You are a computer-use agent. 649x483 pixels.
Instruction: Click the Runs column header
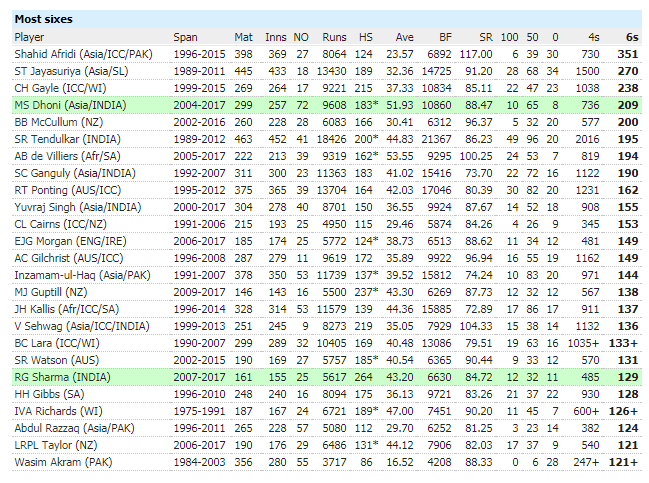(334, 37)
